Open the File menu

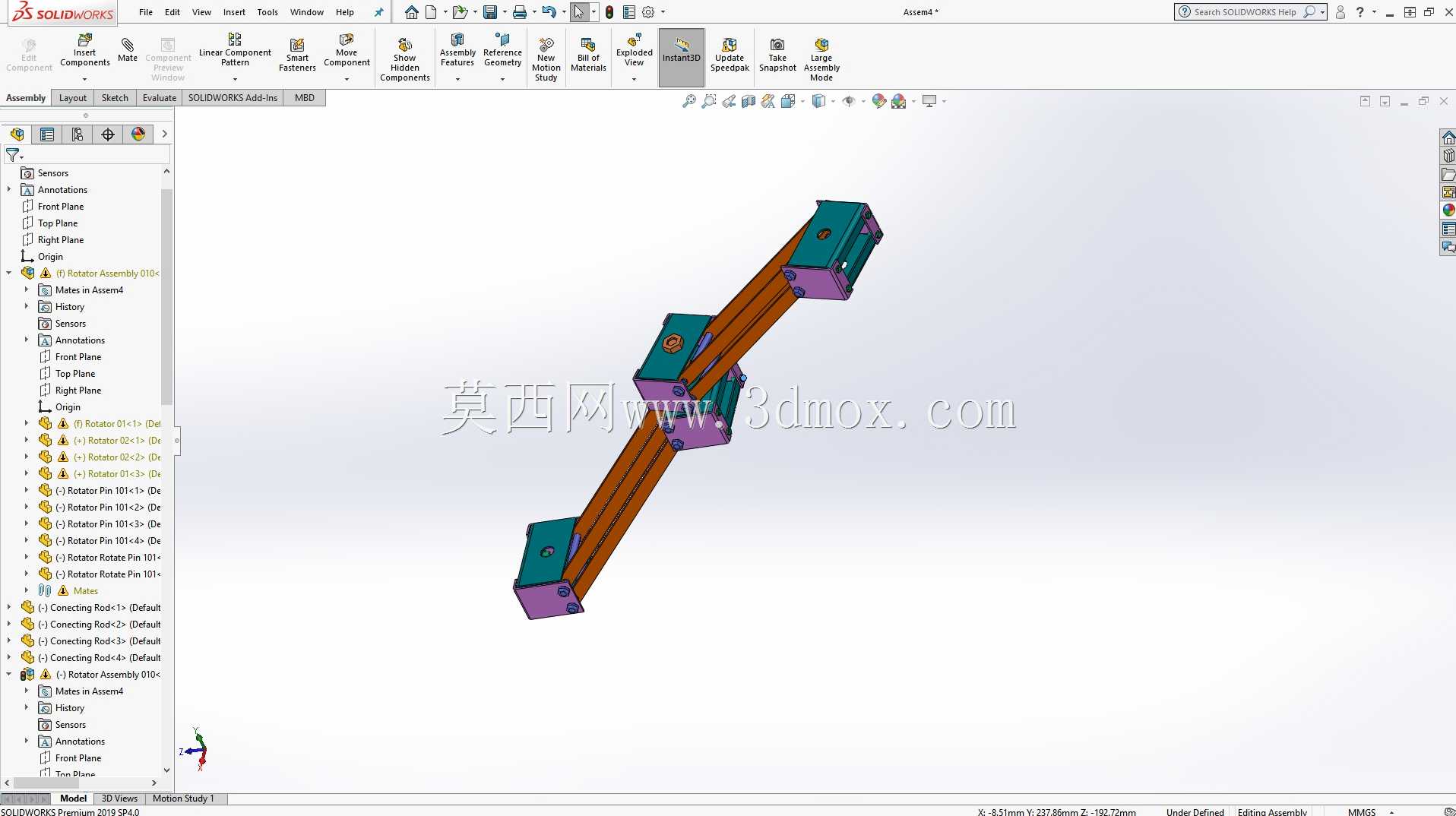click(x=146, y=12)
